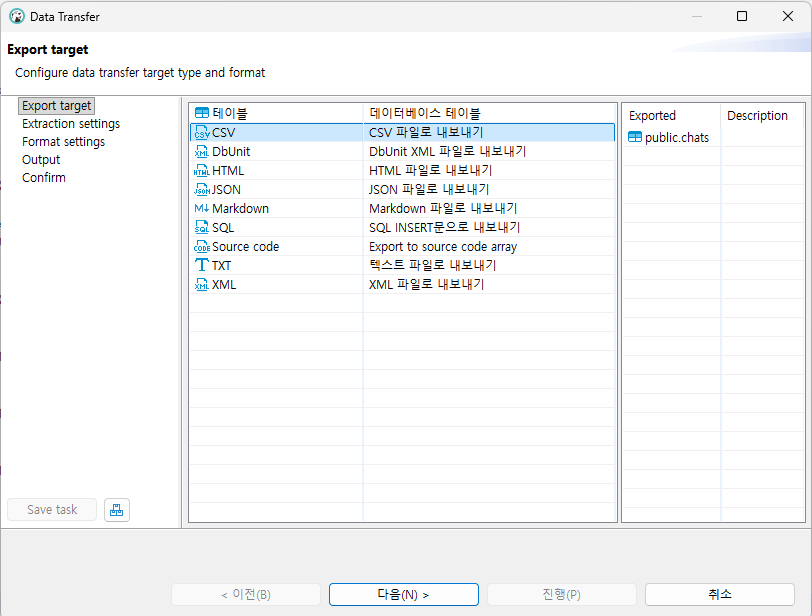Image resolution: width=812 pixels, height=616 pixels.
Task: Click the Data Transfer window title icon
Action: pyautogui.click(x=17, y=17)
